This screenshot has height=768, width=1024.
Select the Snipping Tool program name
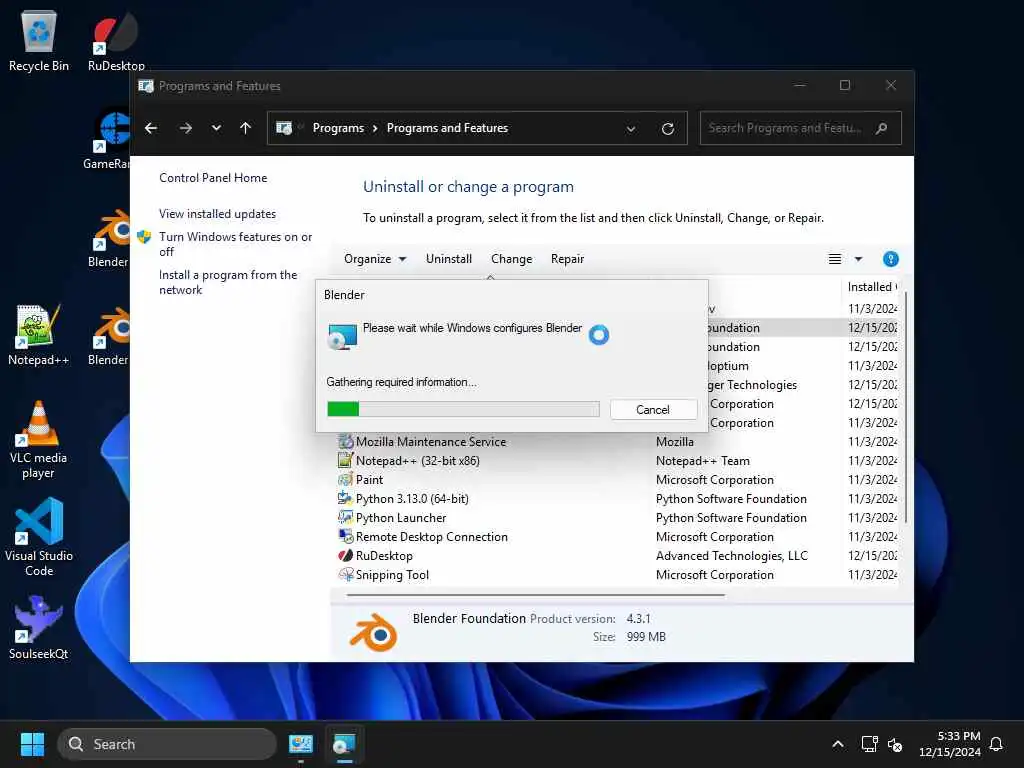pos(392,575)
